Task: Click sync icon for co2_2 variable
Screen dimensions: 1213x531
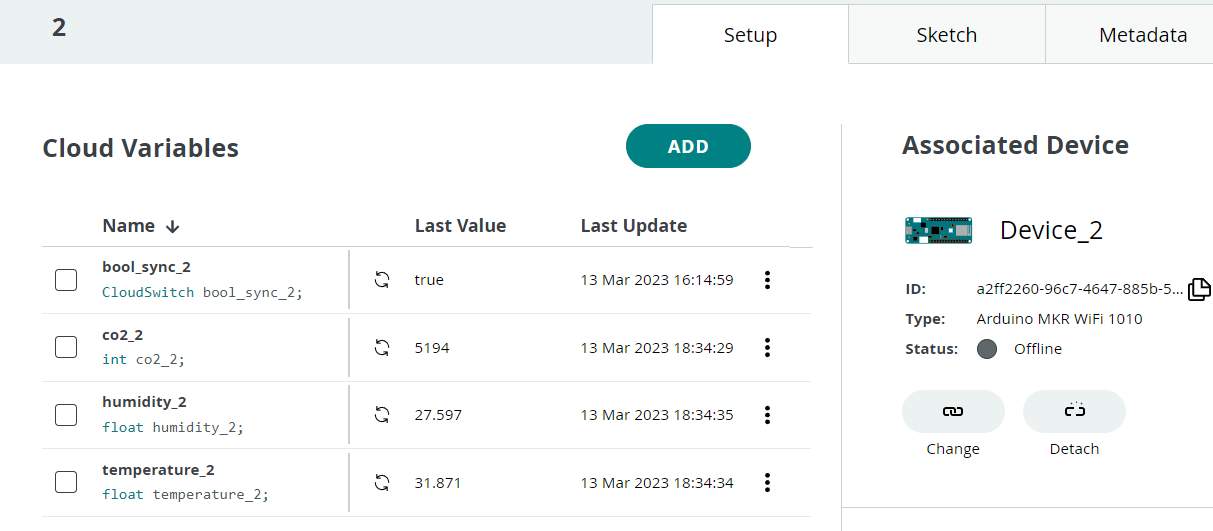Action: 381,348
